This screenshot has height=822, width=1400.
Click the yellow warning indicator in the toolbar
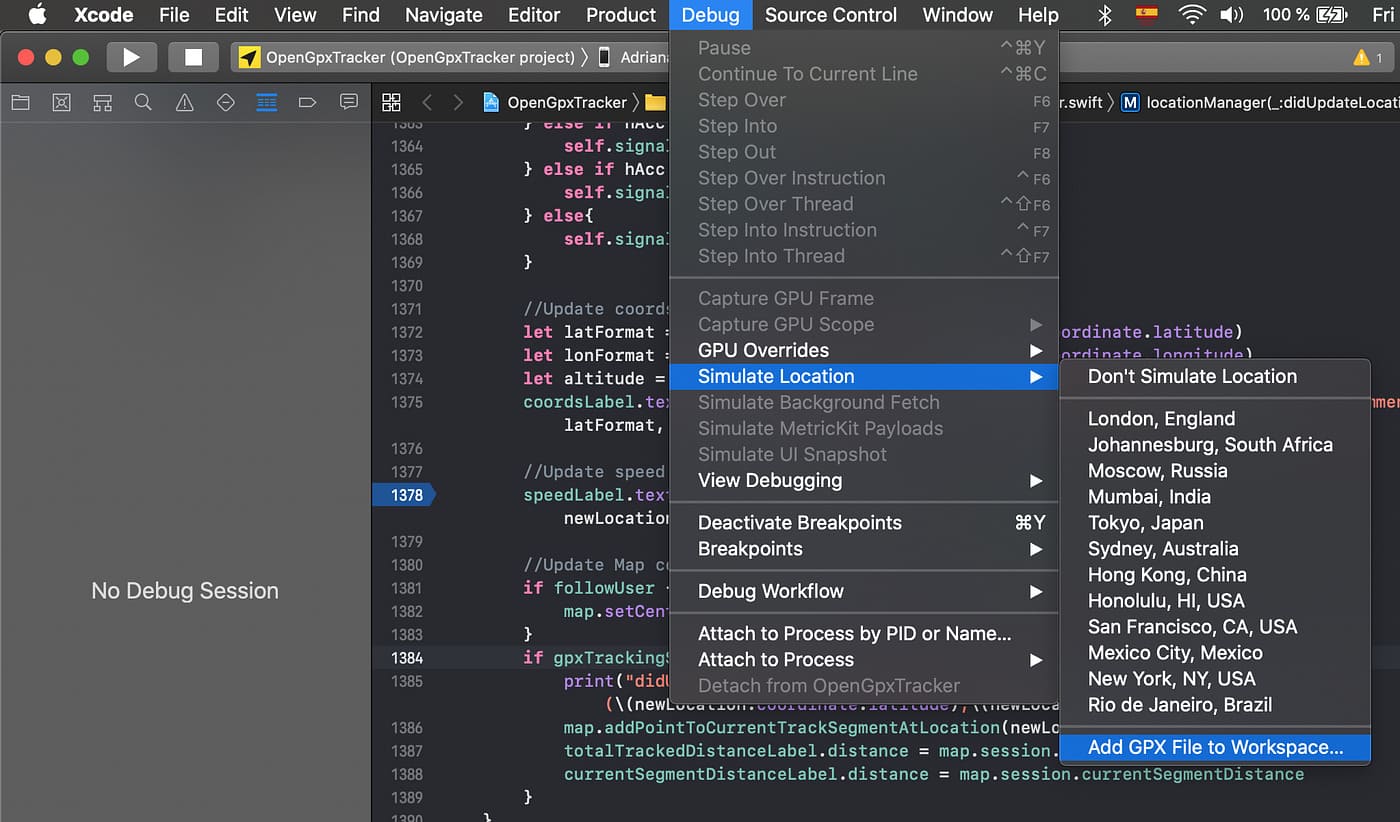(1367, 57)
